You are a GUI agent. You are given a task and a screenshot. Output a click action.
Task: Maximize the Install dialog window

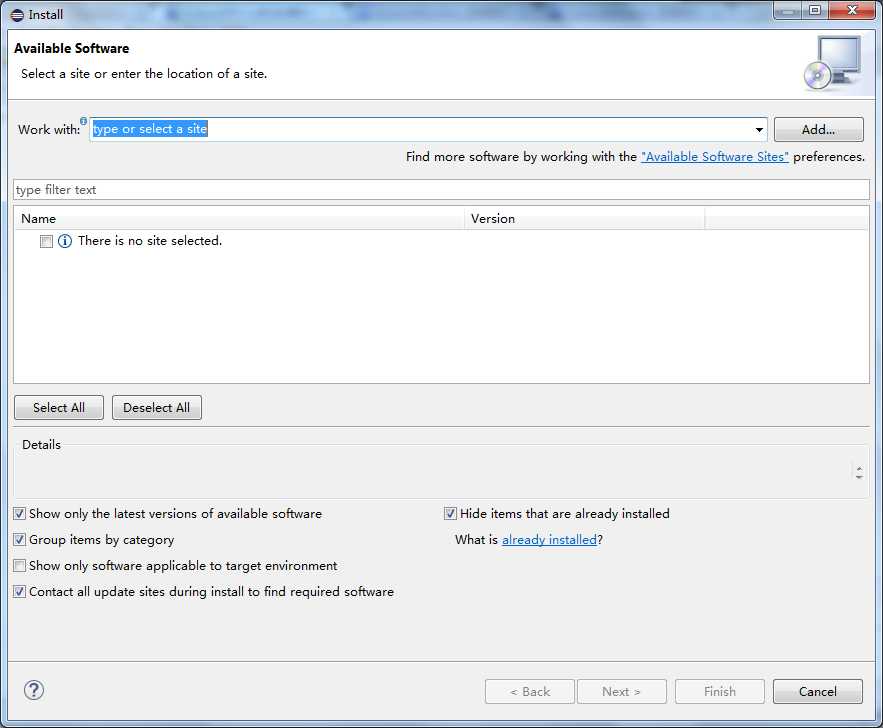[814, 10]
